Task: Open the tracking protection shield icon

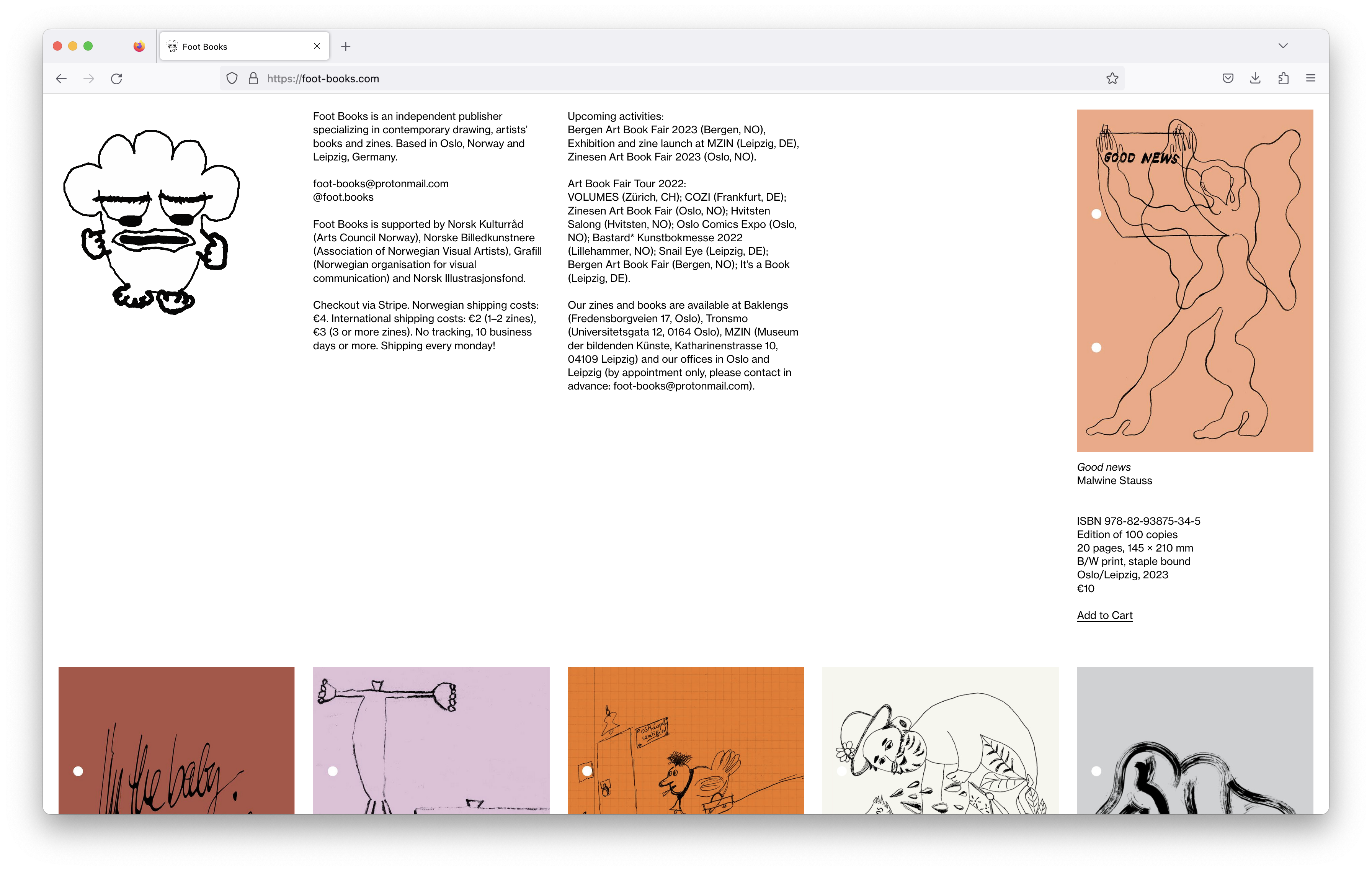Action: (x=232, y=79)
